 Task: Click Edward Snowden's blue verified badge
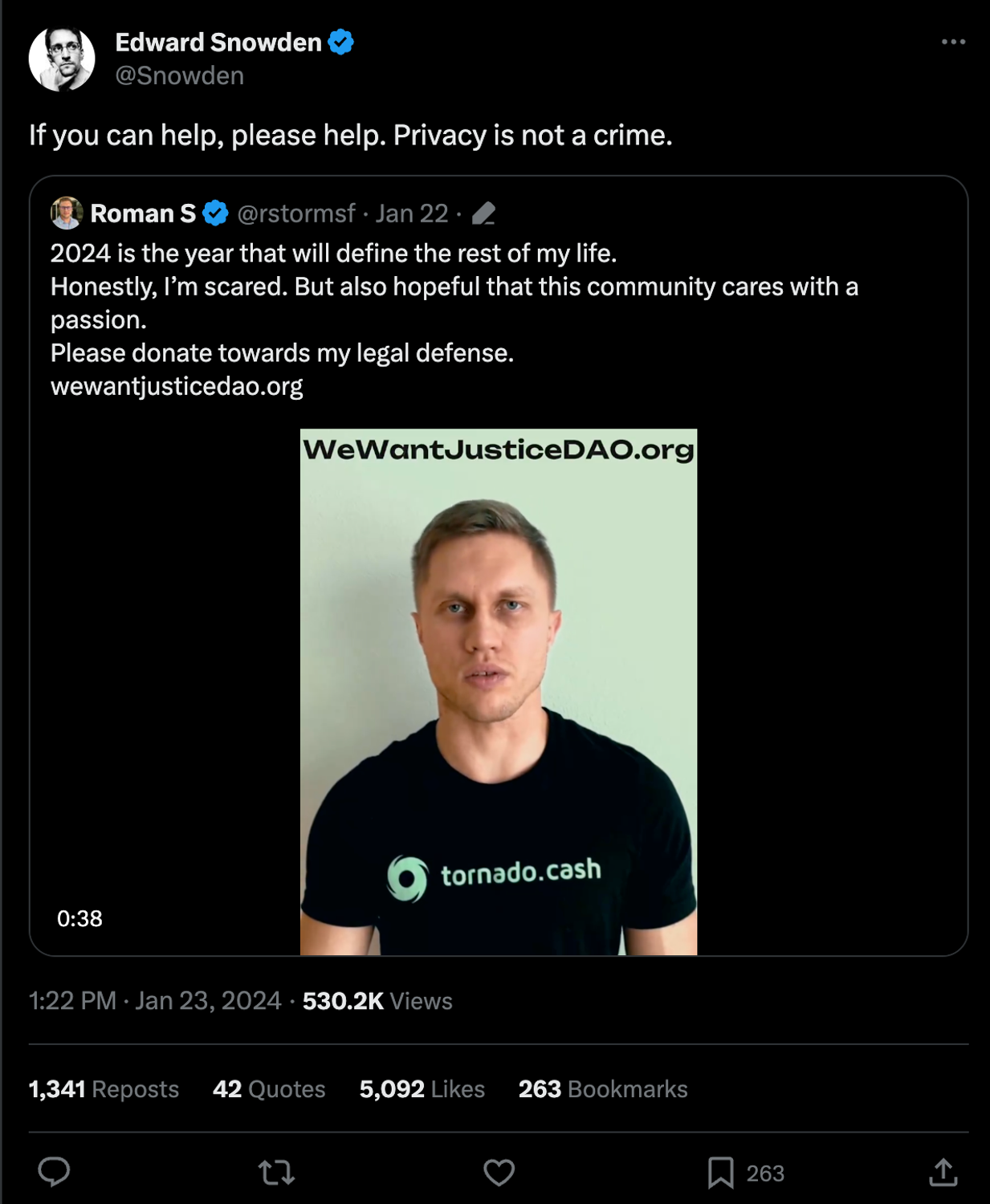pos(340,43)
